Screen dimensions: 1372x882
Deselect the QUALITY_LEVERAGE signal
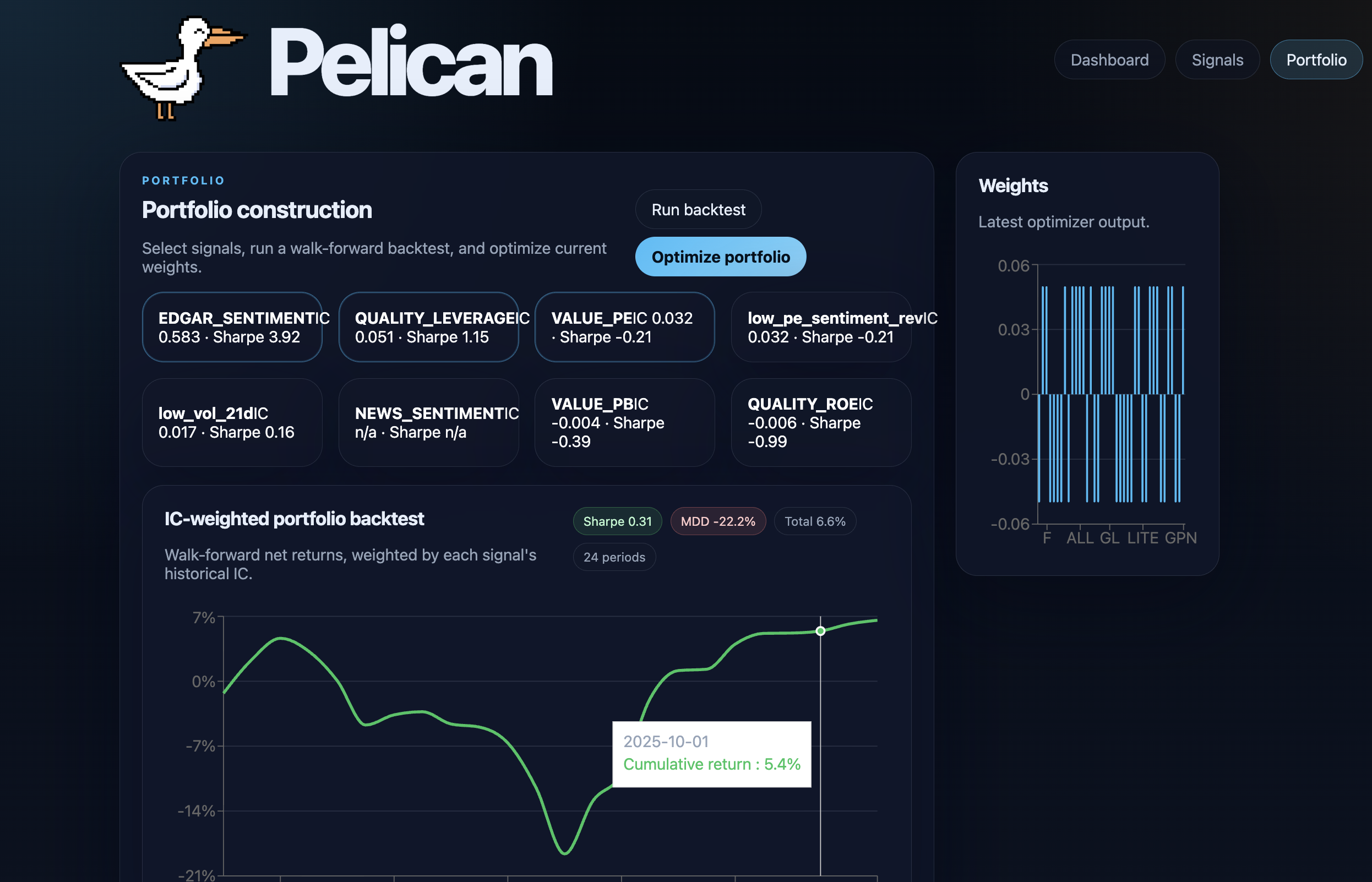[x=428, y=327]
